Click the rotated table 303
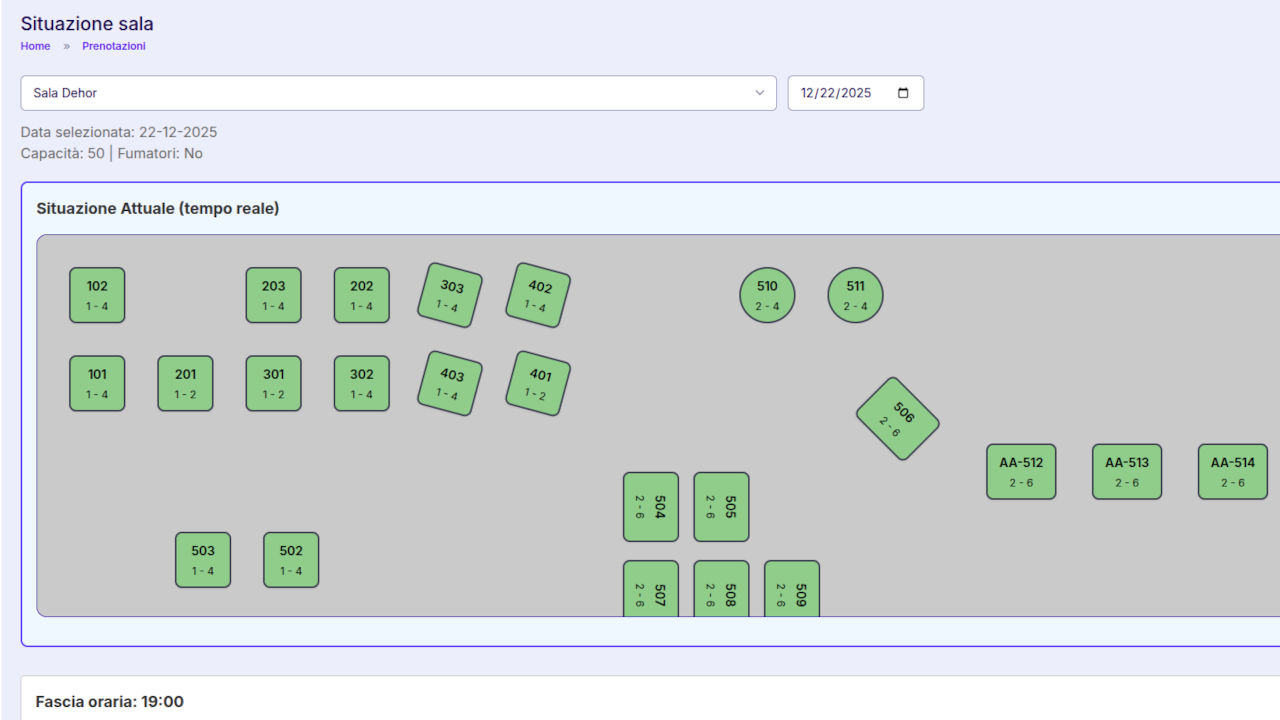 tap(449, 295)
